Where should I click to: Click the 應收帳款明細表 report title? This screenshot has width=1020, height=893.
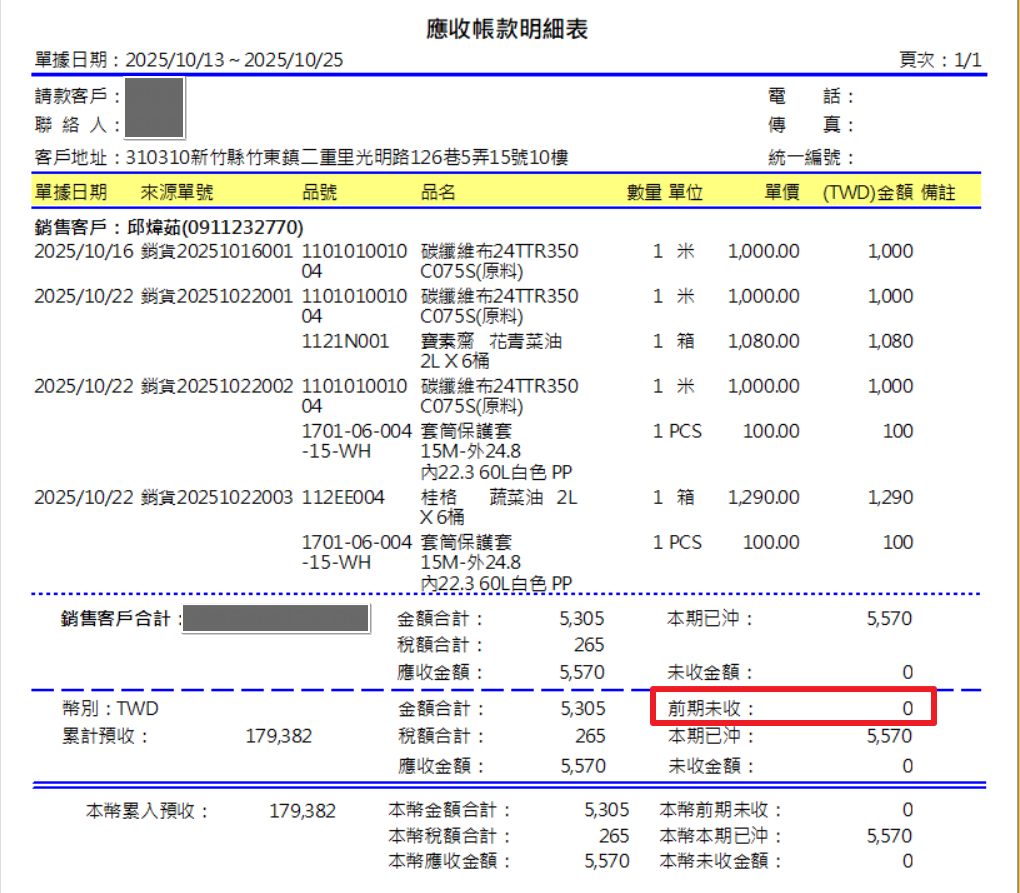(x=507, y=30)
